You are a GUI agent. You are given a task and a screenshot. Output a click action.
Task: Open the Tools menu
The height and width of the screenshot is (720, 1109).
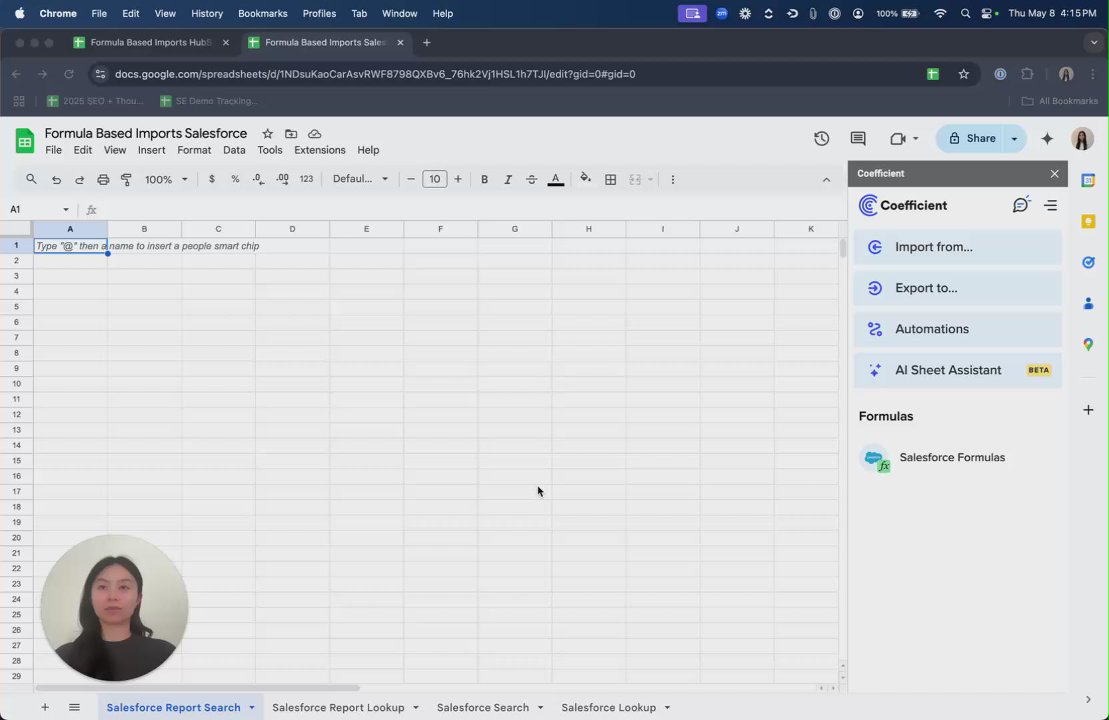(269, 150)
